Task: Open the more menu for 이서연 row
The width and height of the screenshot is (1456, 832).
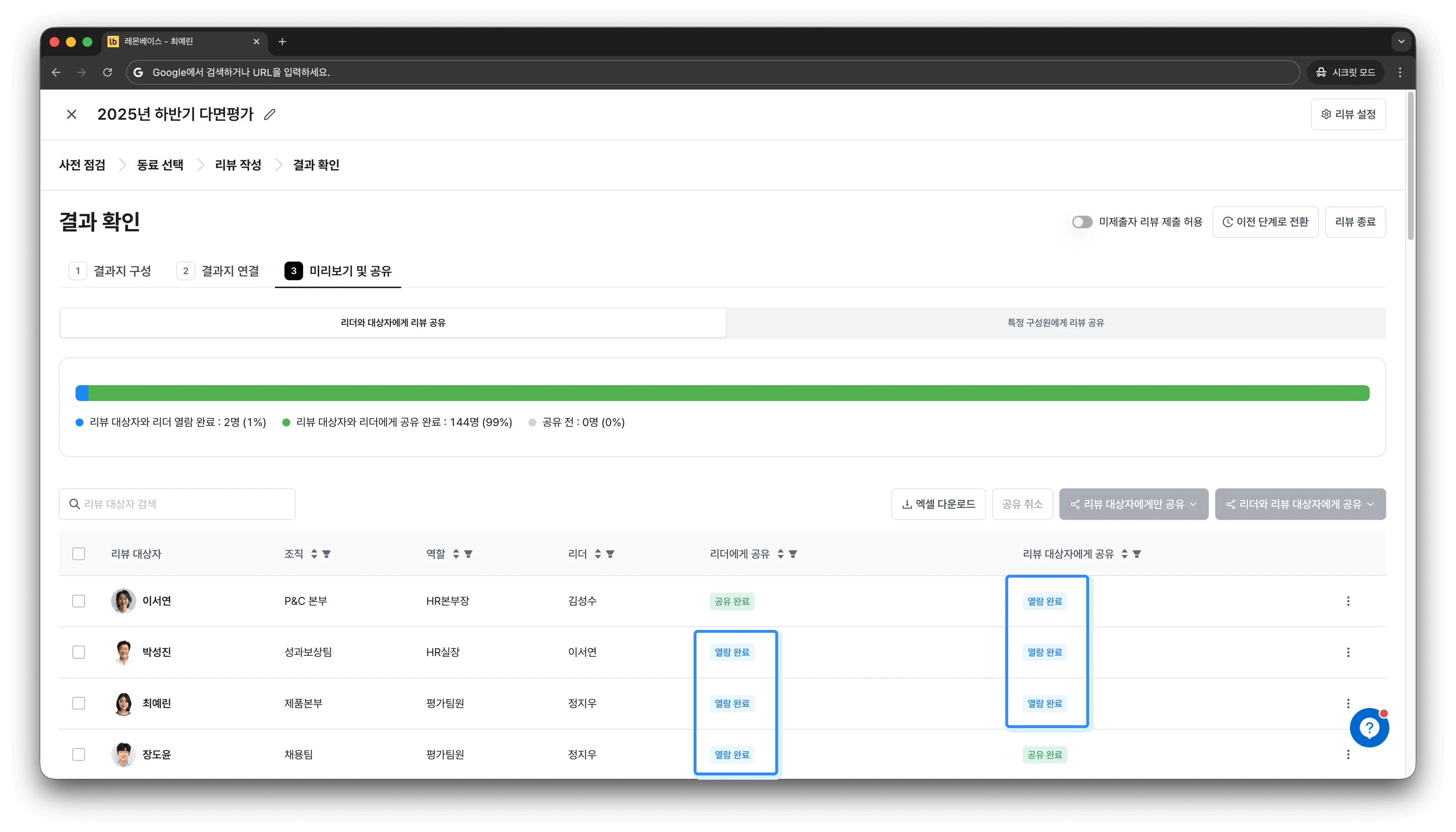Action: [1348, 601]
